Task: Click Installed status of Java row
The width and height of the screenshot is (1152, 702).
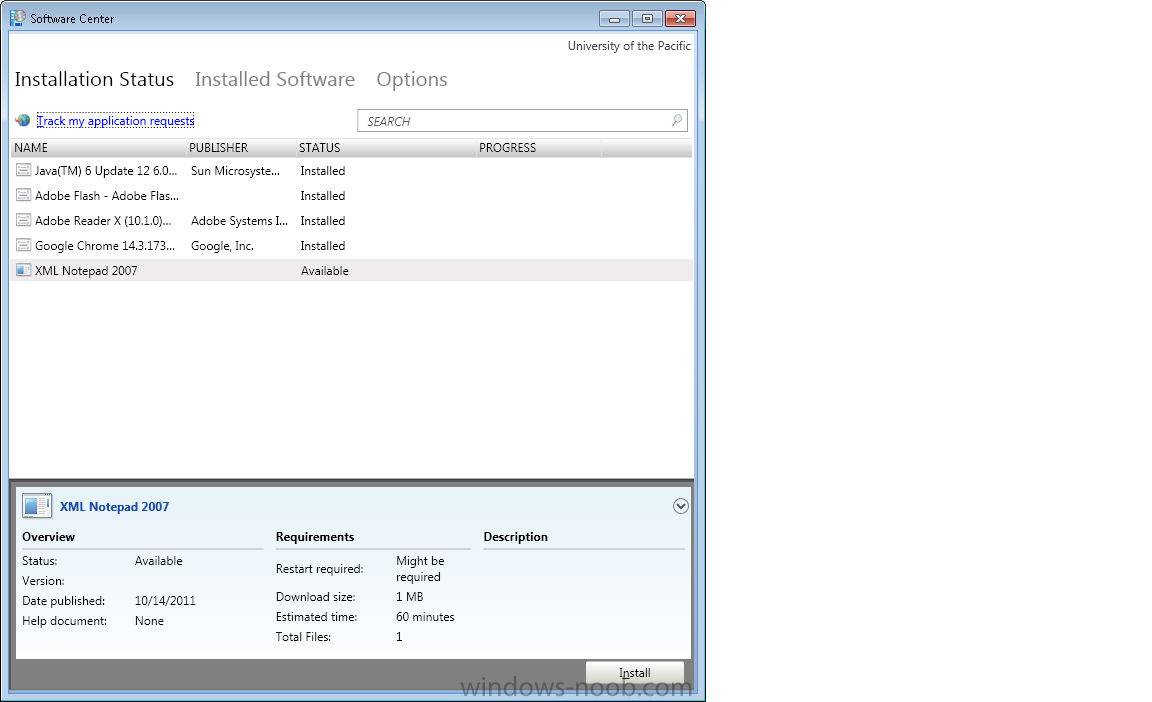Action: pyautogui.click(x=323, y=170)
